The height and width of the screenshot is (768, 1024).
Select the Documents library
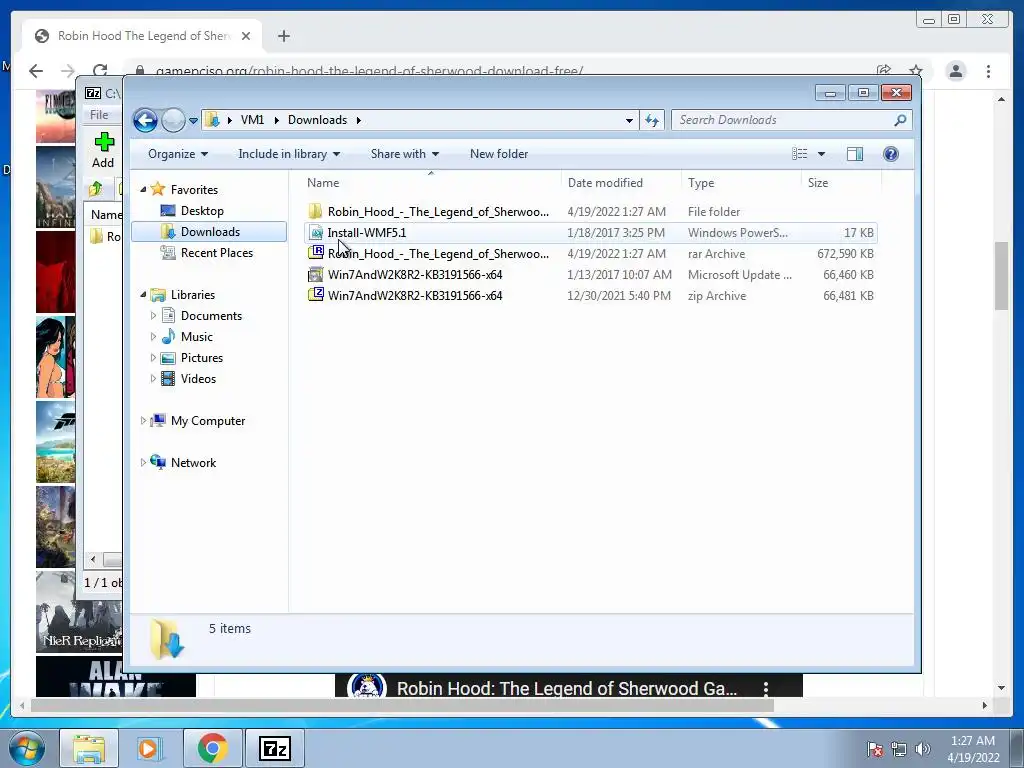[211, 316]
